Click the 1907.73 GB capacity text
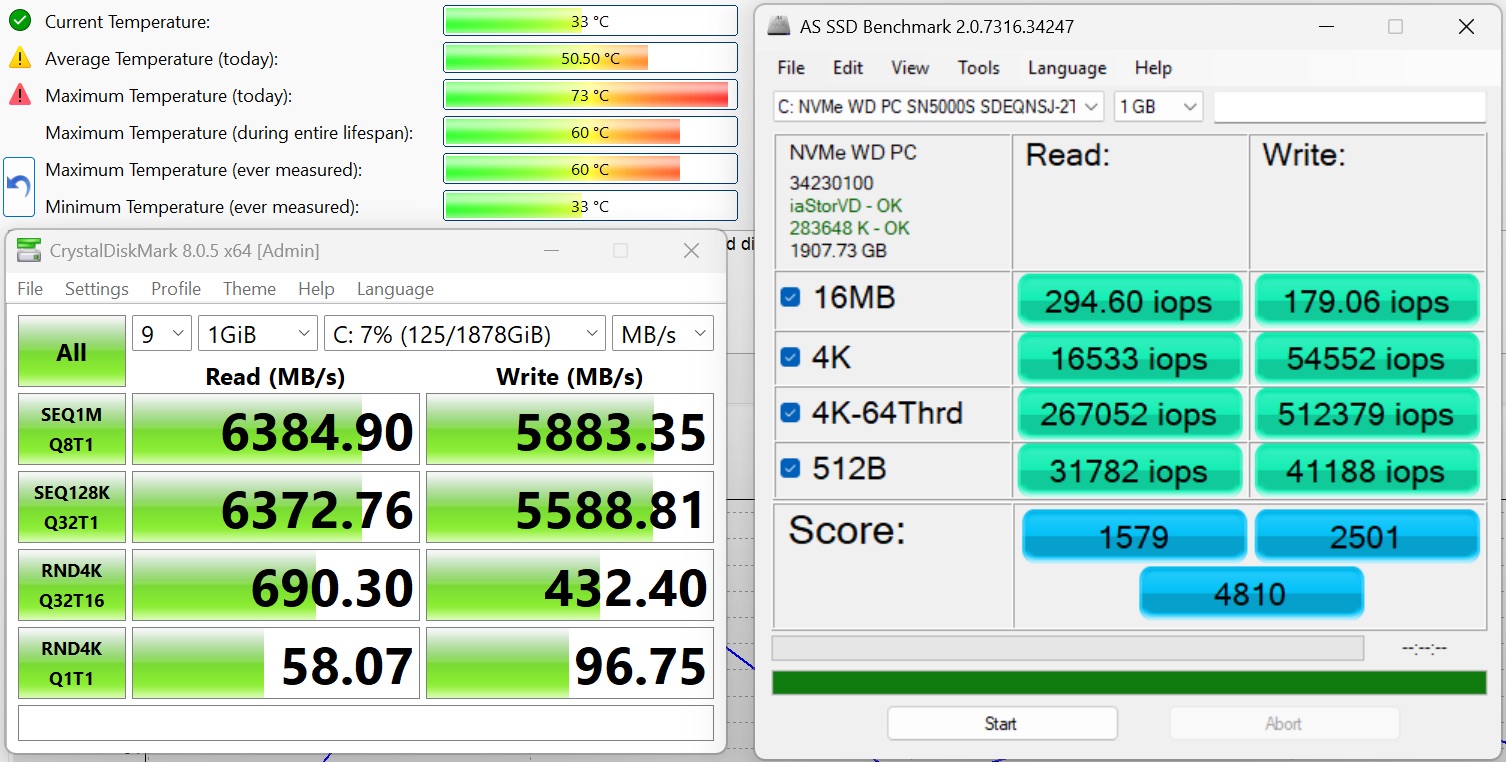 (x=838, y=251)
